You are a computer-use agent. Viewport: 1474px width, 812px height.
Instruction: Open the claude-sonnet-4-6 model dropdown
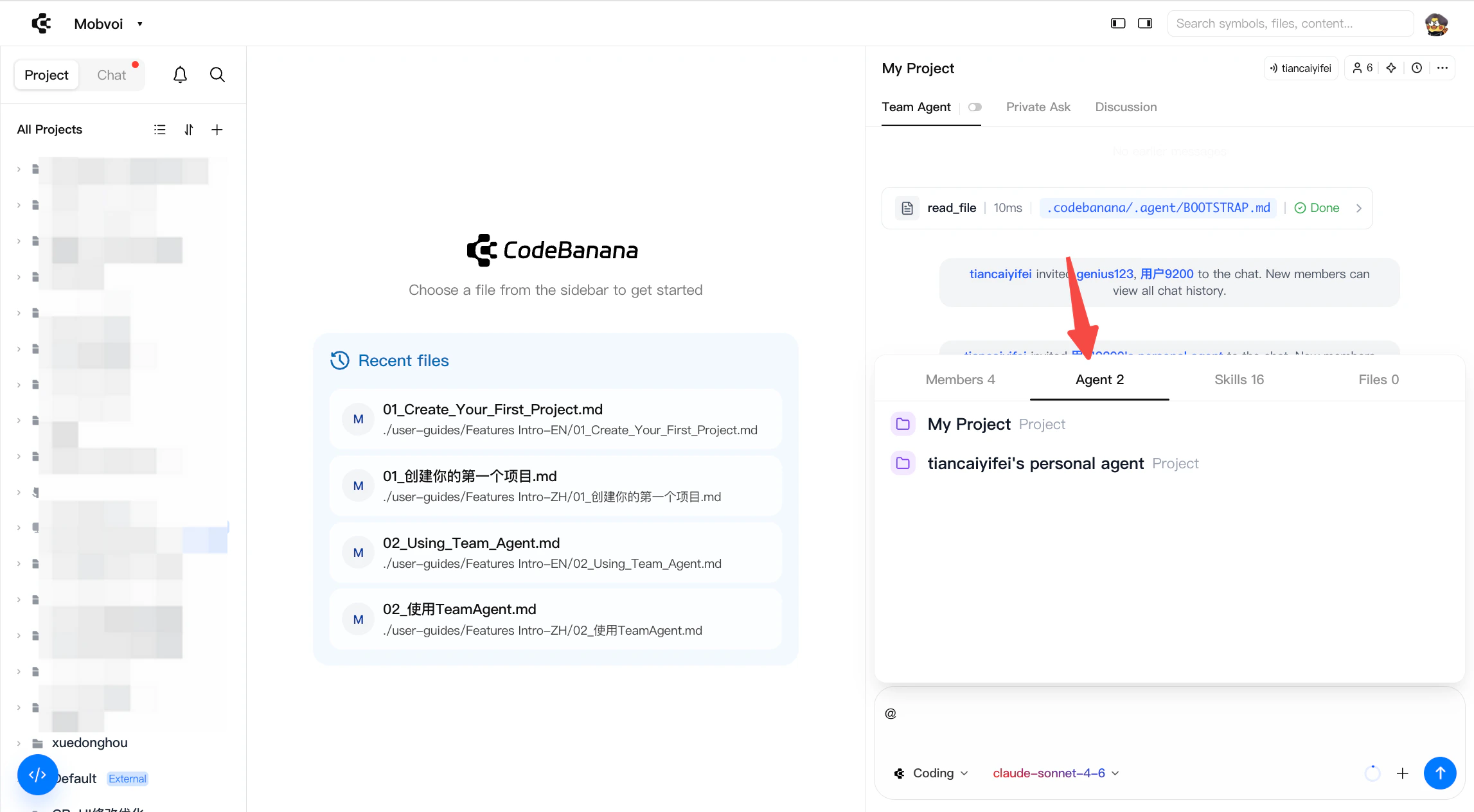[x=1056, y=773]
